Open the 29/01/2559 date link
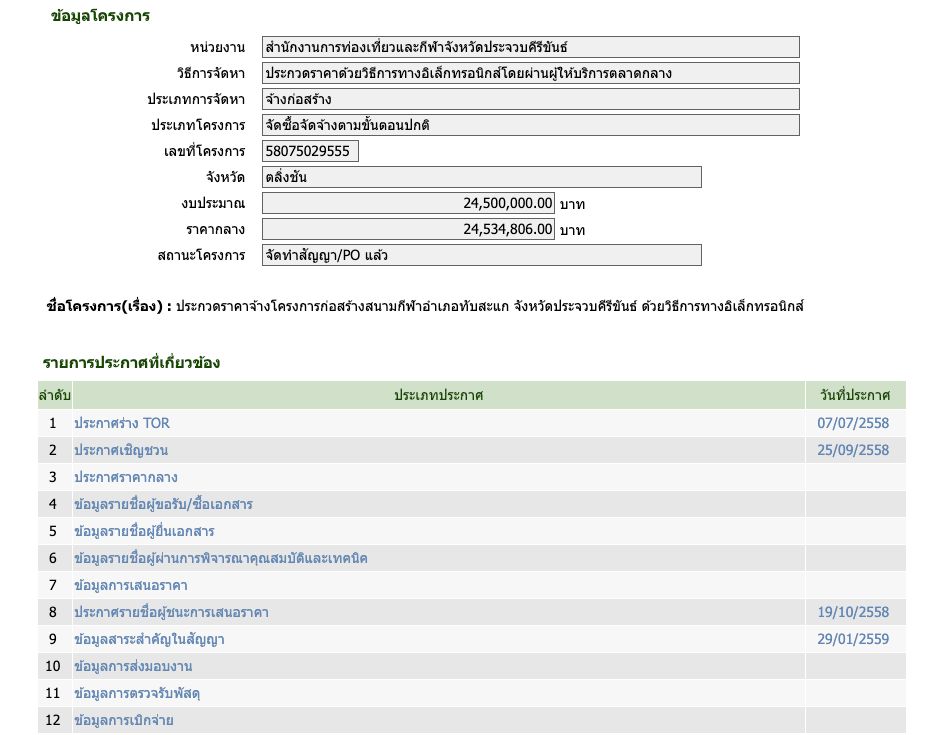The width and height of the screenshot is (941, 735). (853, 639)
